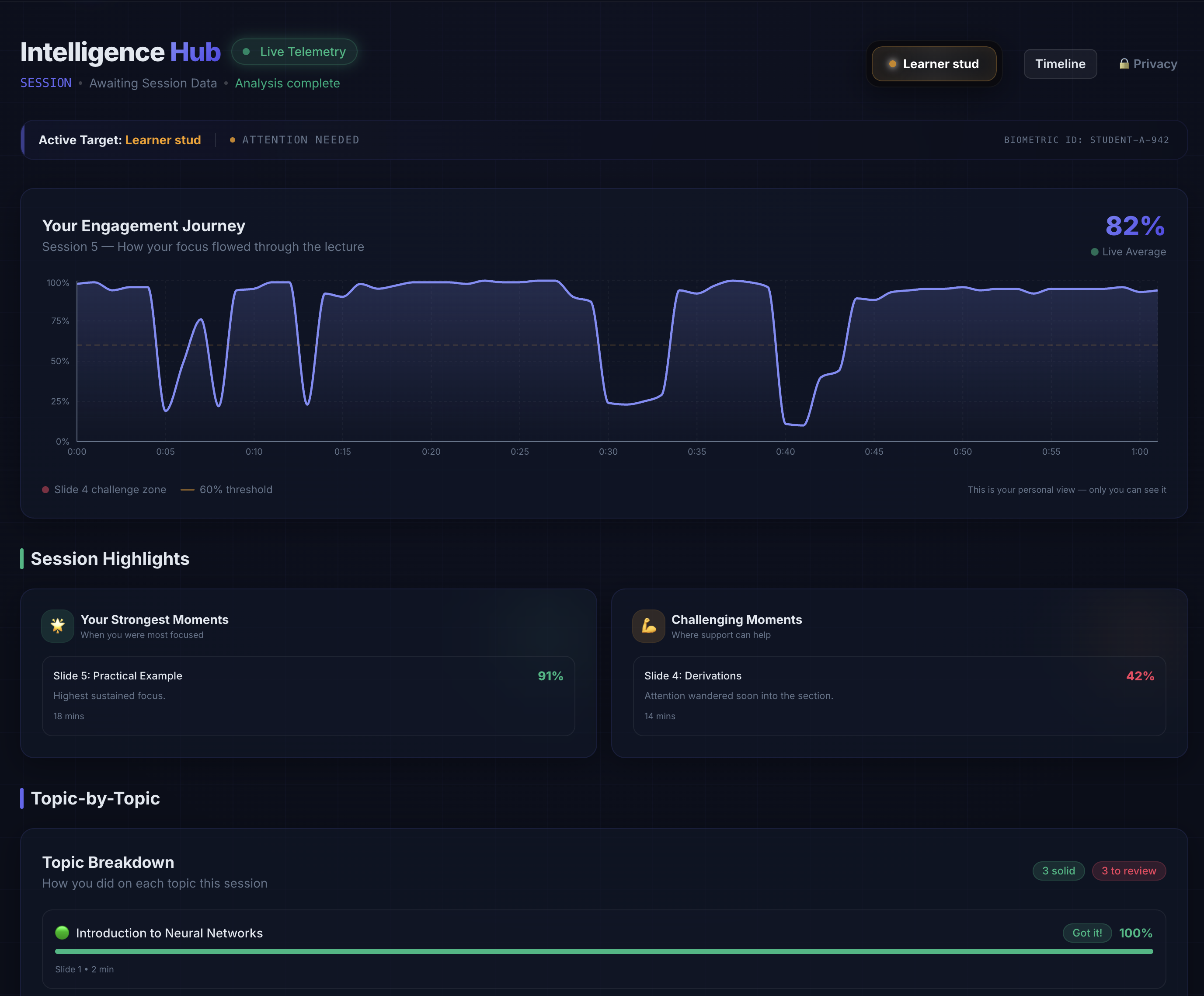The height and width of the screenshot is (996, 1204).
Task: Click the star icon for Strongest Moments
Action: (57, 626)
